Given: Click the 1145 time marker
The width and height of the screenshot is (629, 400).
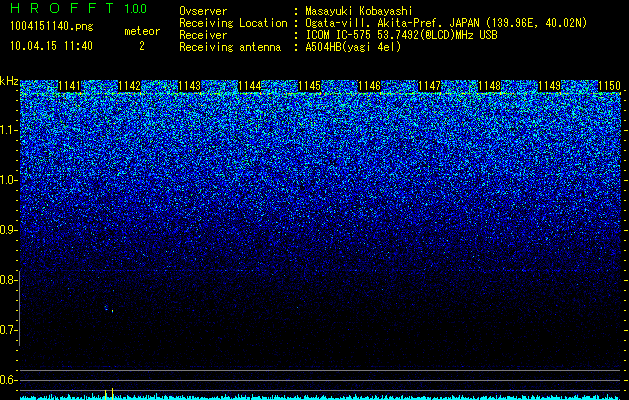Looking at the screenshot, I should pos(310,86).
